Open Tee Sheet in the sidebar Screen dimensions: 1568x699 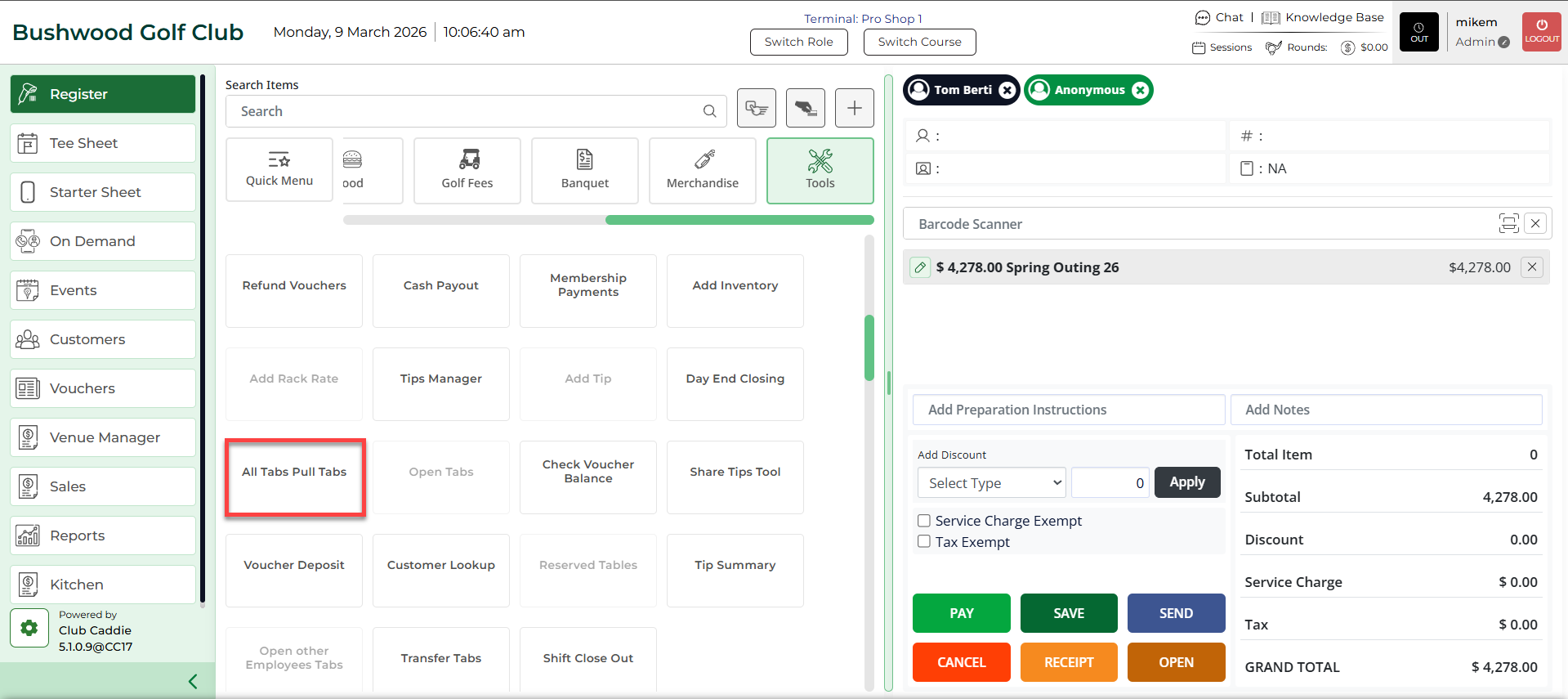103,143
